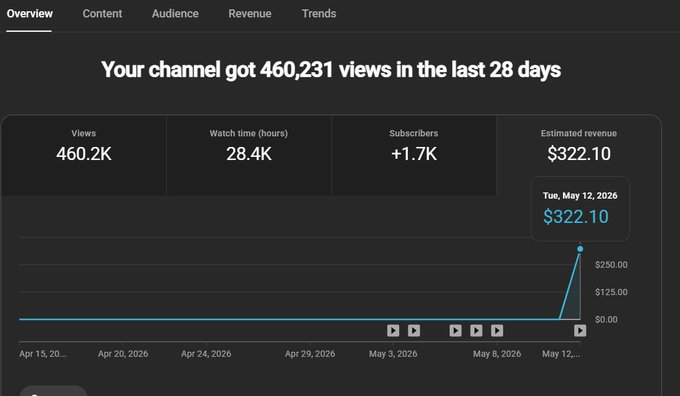Viewport: 680px width, 396px height.
Task: Select the Subscribers +1.7K metric card
Action: coord(414,155)
